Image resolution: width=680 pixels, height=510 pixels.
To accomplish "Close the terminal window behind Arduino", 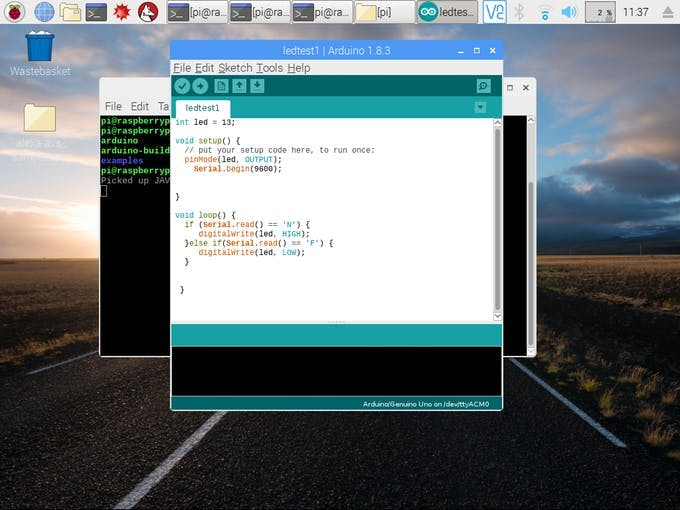I will click(526, 88).
